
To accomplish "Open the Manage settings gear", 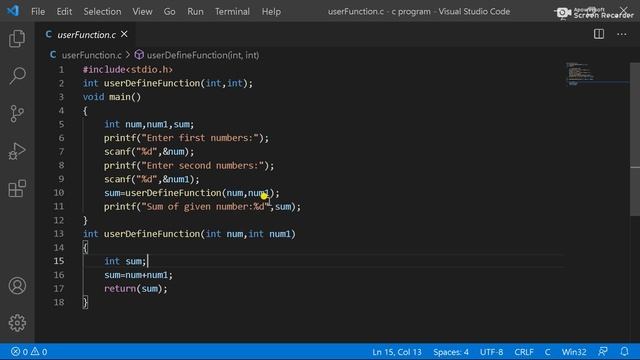I will coord(17,323).
